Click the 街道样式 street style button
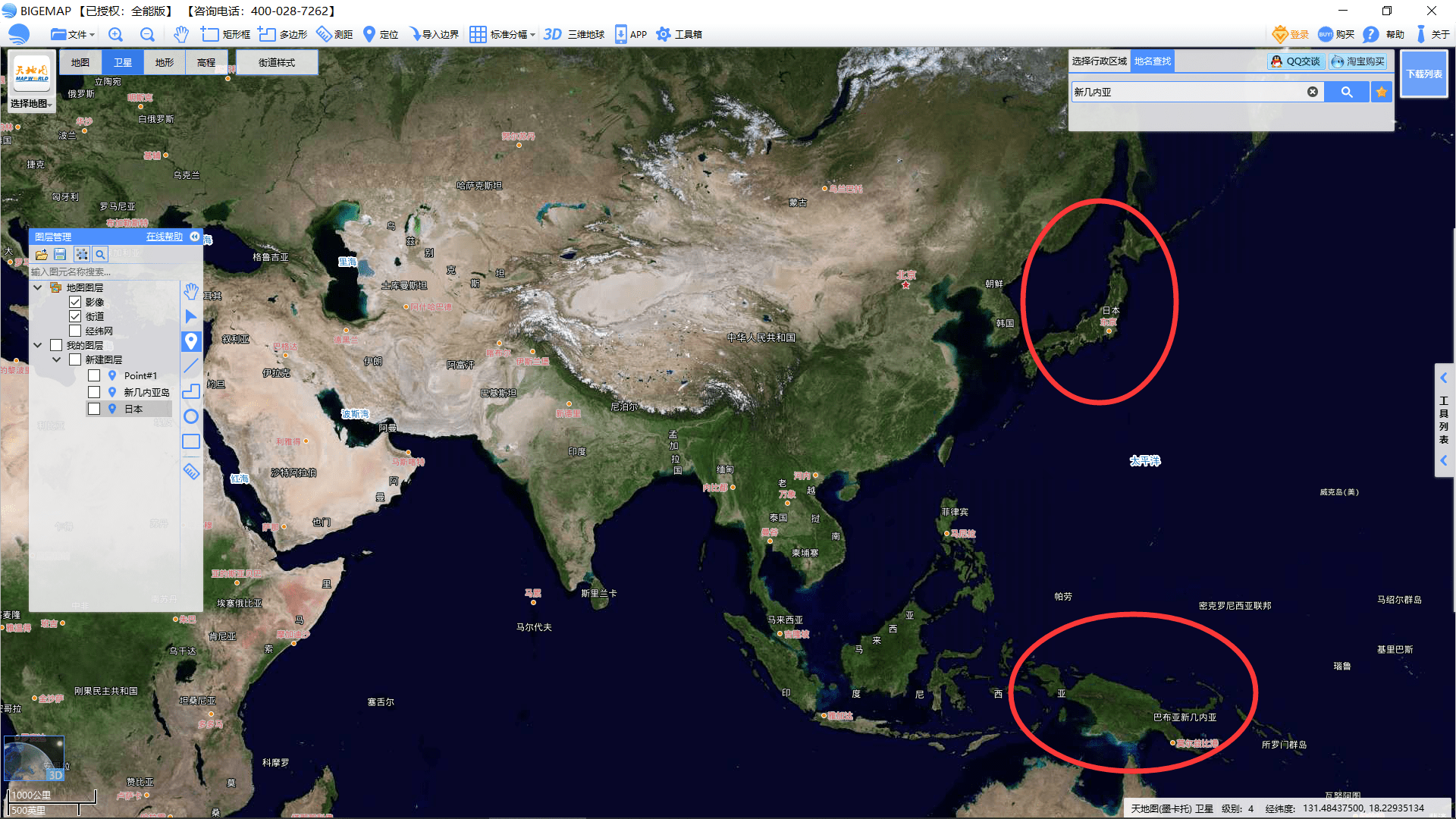 277,62
